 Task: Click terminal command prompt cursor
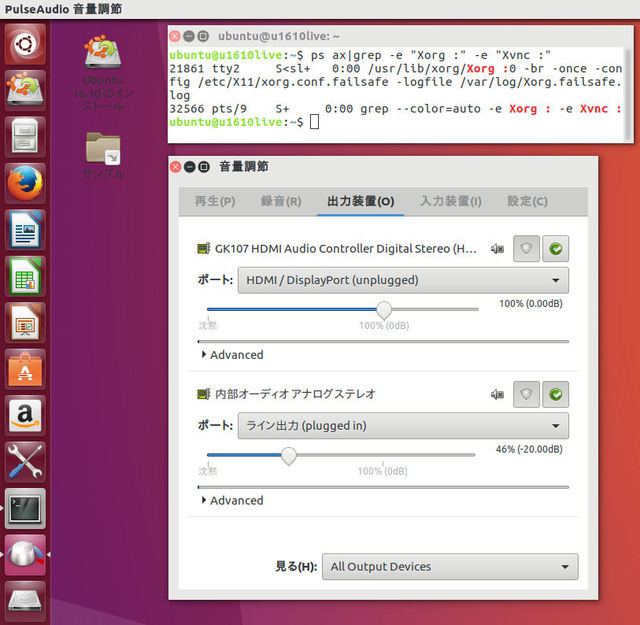coord(314,122)
